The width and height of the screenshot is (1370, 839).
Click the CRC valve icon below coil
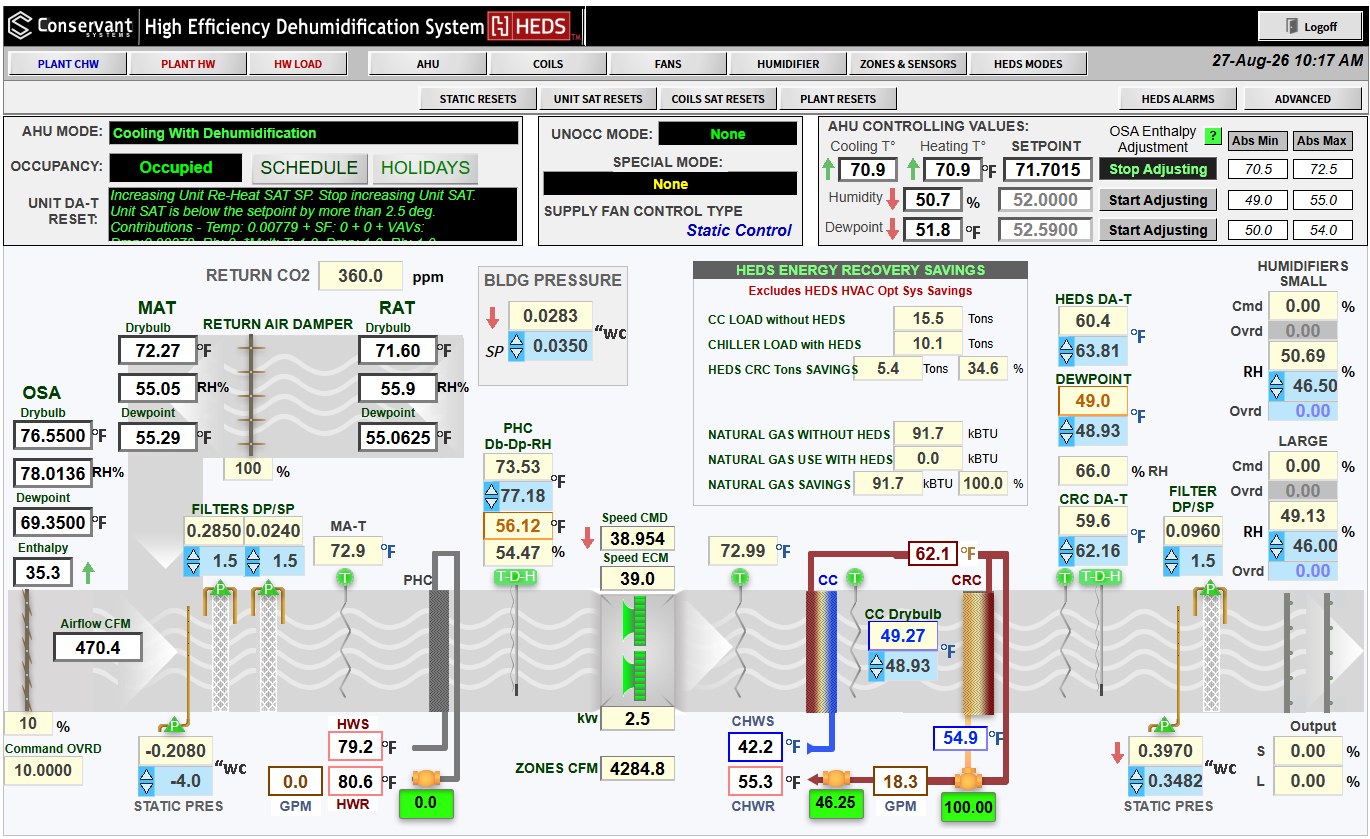click(x=967, y=778)
